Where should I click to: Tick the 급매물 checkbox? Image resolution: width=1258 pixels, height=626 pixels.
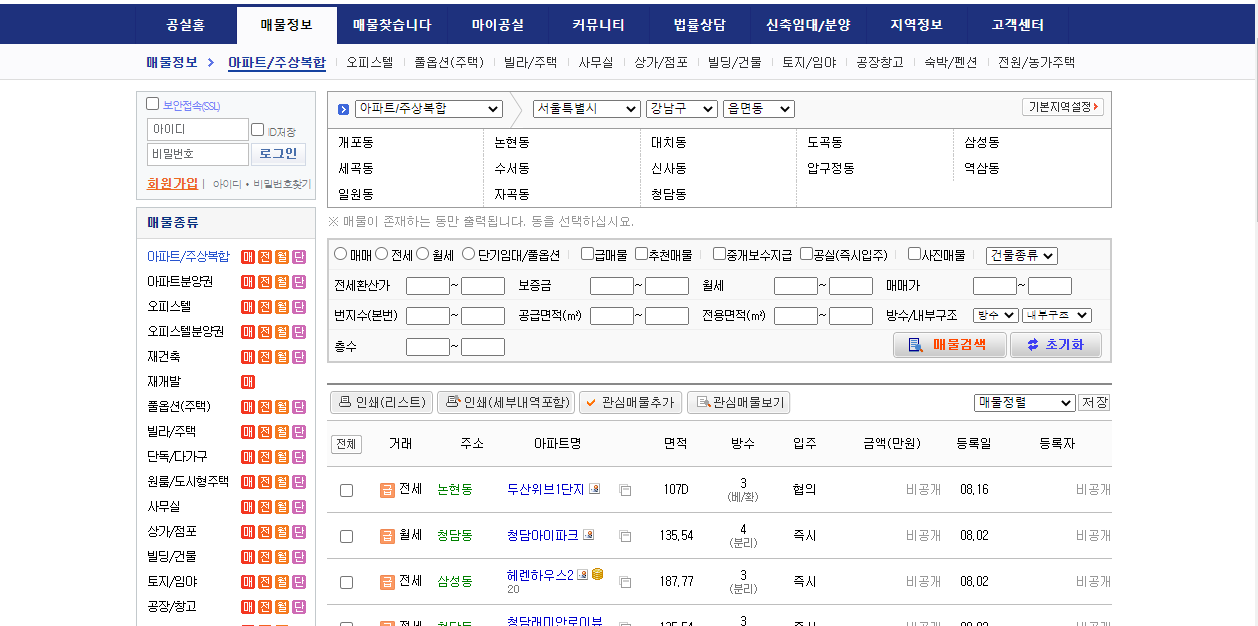[x=587, y=254]
